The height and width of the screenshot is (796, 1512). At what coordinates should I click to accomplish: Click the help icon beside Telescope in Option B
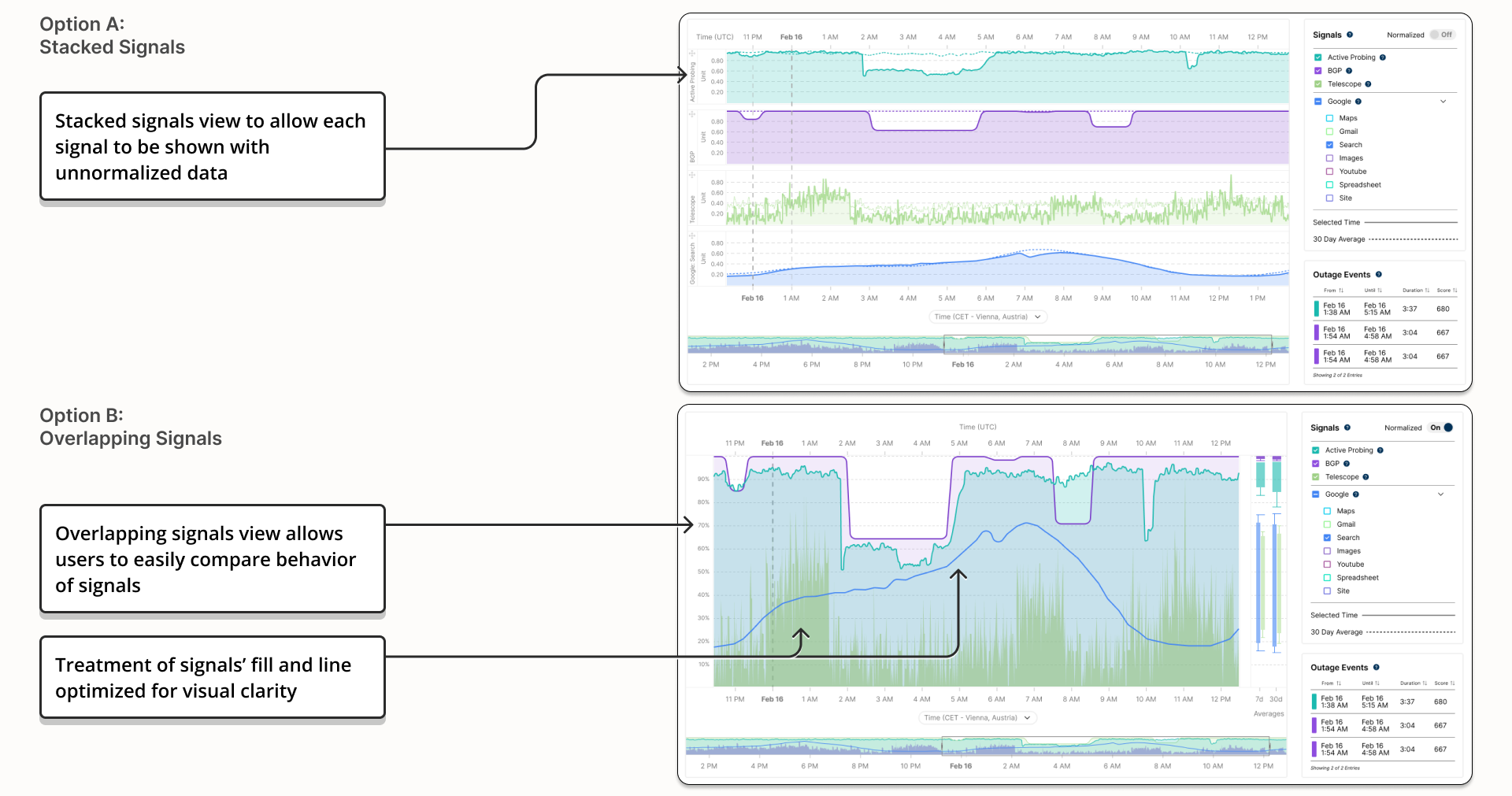[1366, 477]
